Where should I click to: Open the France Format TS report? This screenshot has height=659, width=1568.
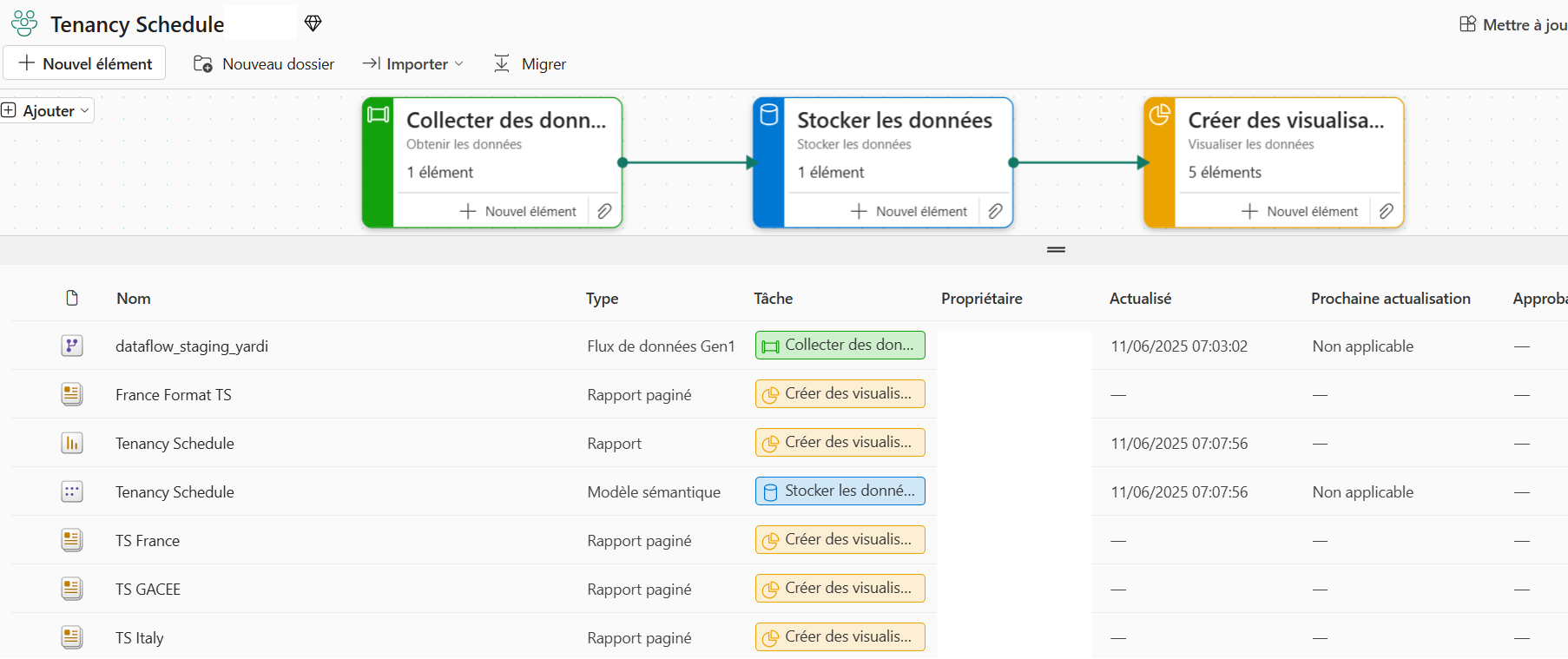174,394
